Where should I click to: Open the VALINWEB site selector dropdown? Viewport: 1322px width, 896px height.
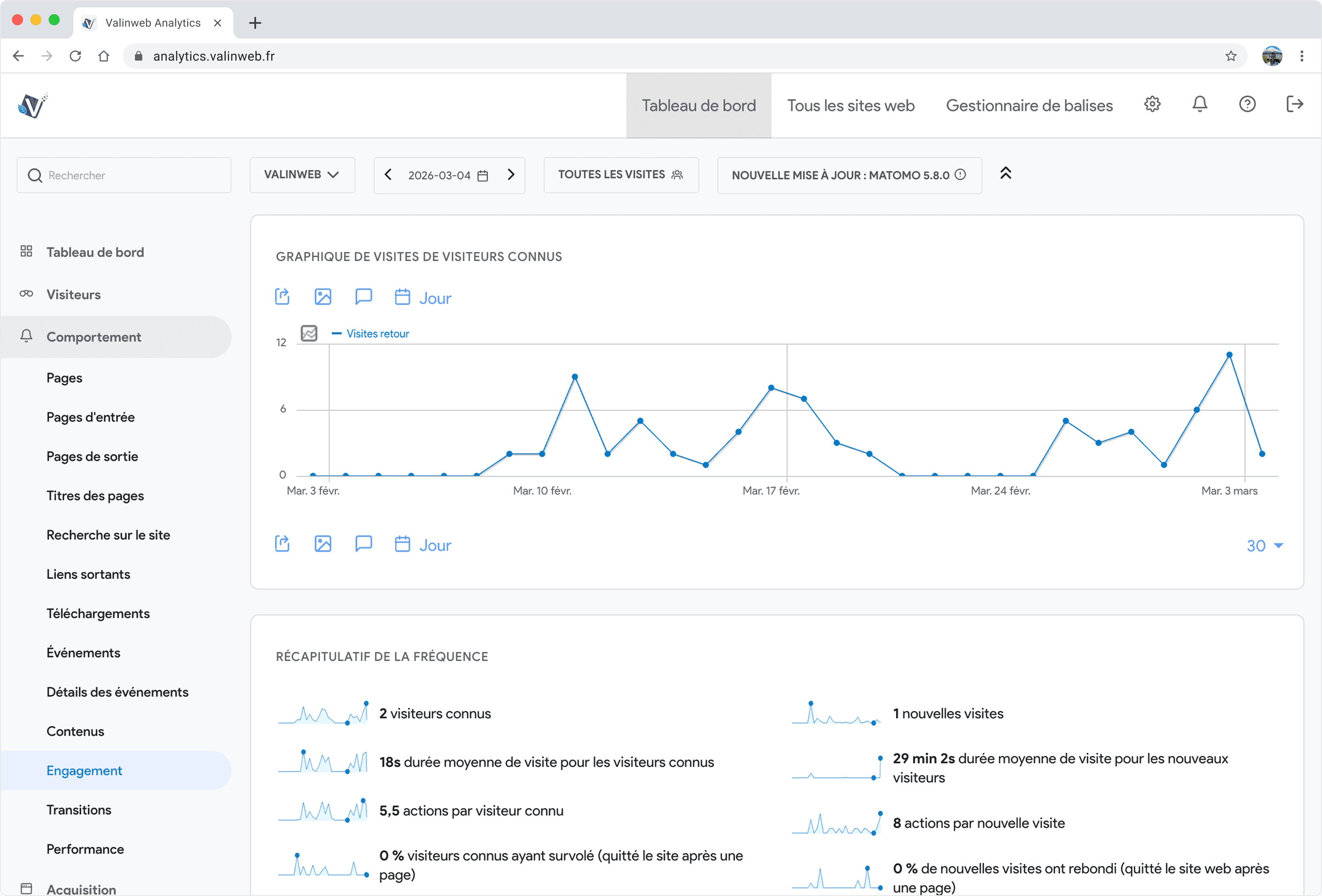point(302,175)
